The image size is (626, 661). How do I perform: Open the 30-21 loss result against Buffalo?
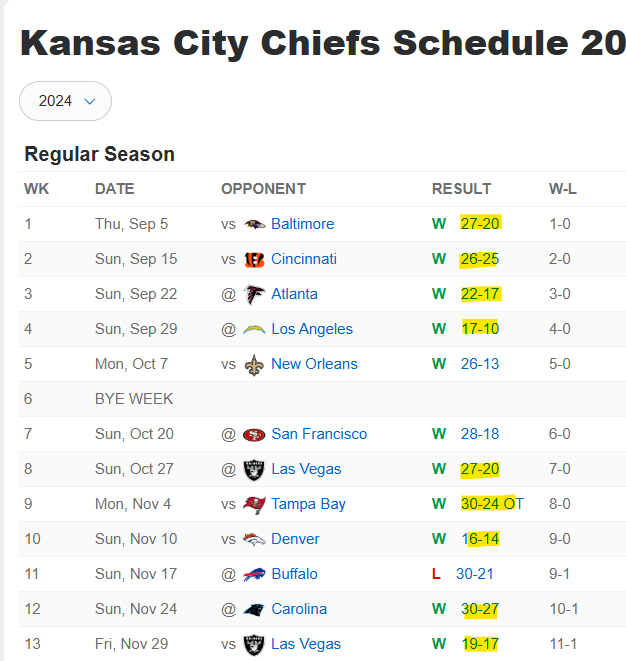475,574
